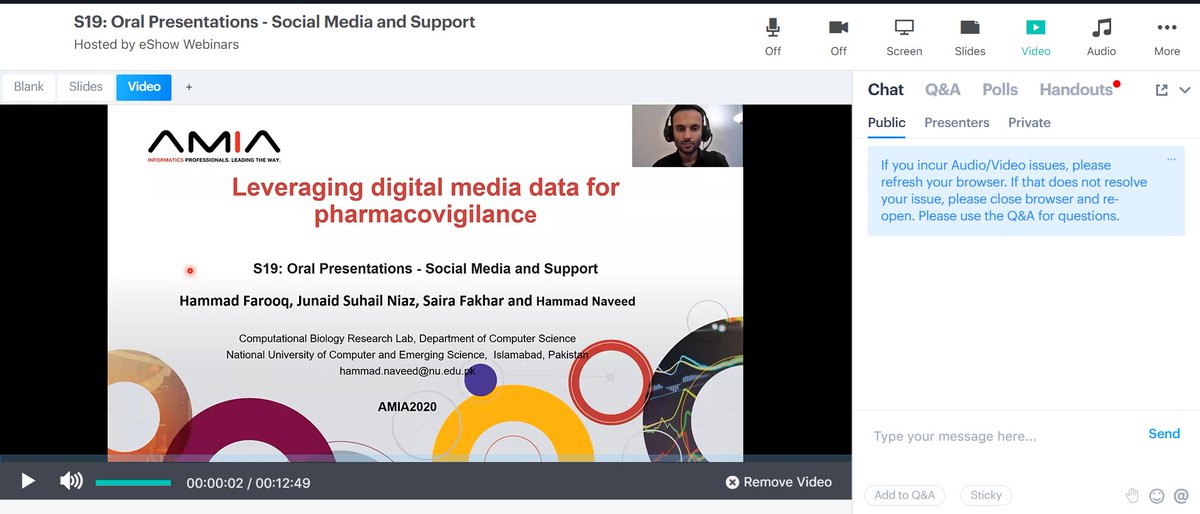
Task: Open the Handouts panel tab
Action: [x=1077, y=89]
